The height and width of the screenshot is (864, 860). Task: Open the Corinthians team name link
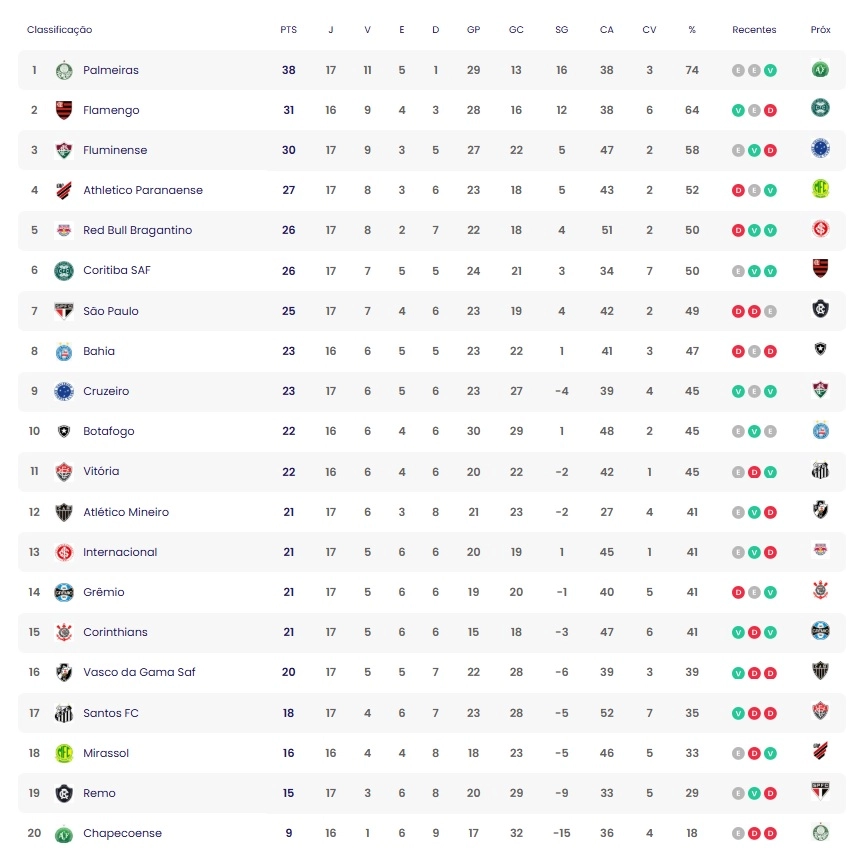115,632
